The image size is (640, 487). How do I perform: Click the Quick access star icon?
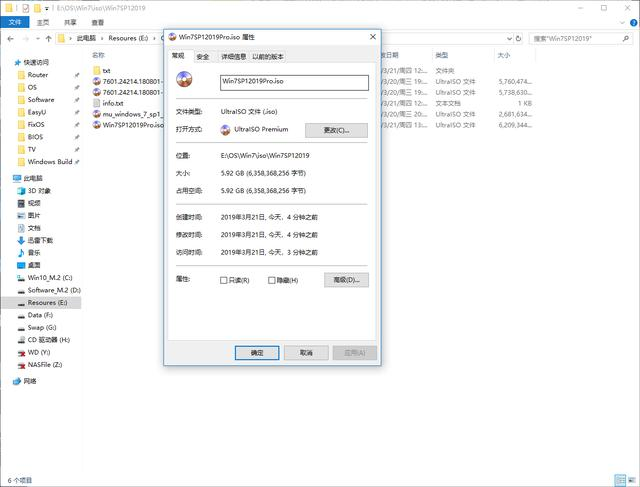coord(17,62)
